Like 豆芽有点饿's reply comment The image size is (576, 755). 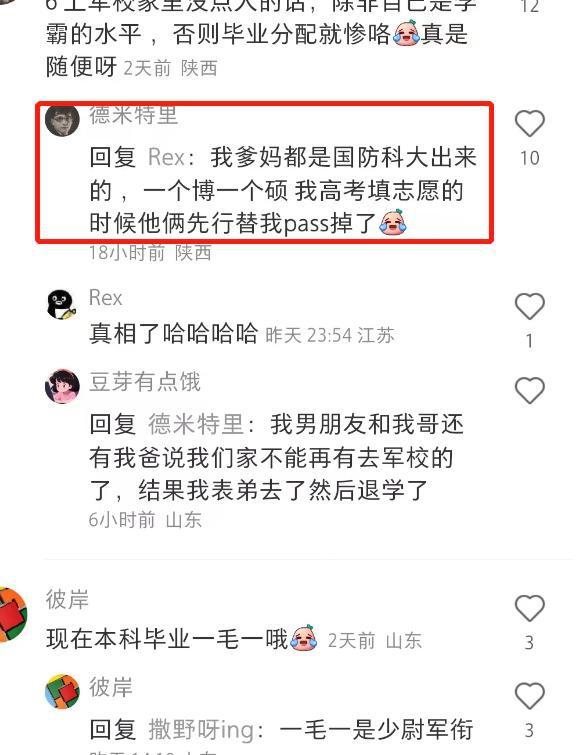[530, 390]
